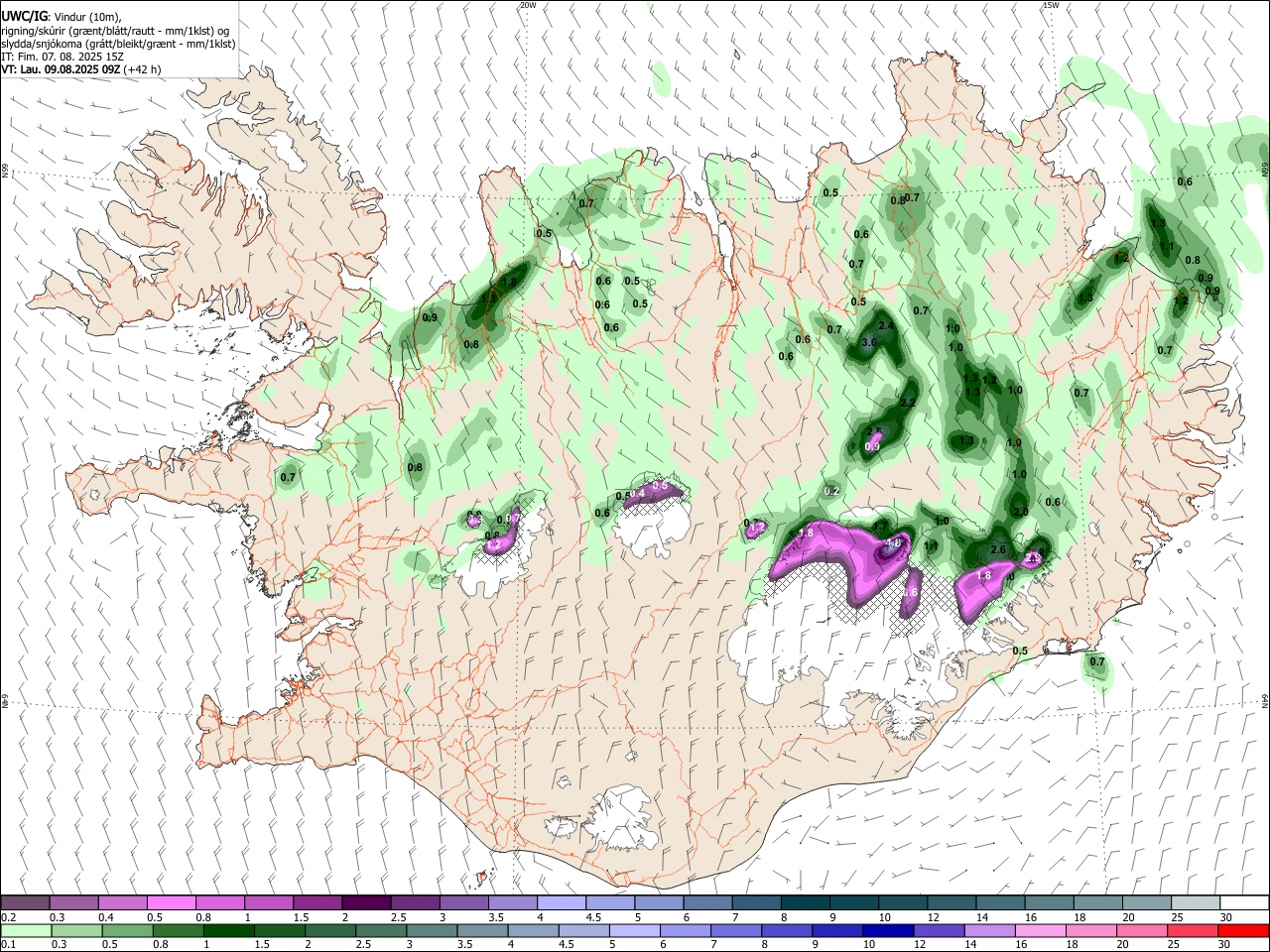This screenshot has height=952, width=1270.
Task: Click the white '0.2' value on the map
Action: click(x=832, y=491)
